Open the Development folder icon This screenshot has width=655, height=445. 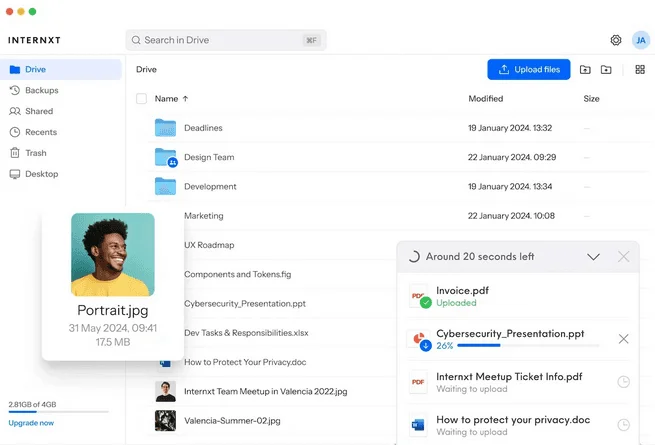165,186
